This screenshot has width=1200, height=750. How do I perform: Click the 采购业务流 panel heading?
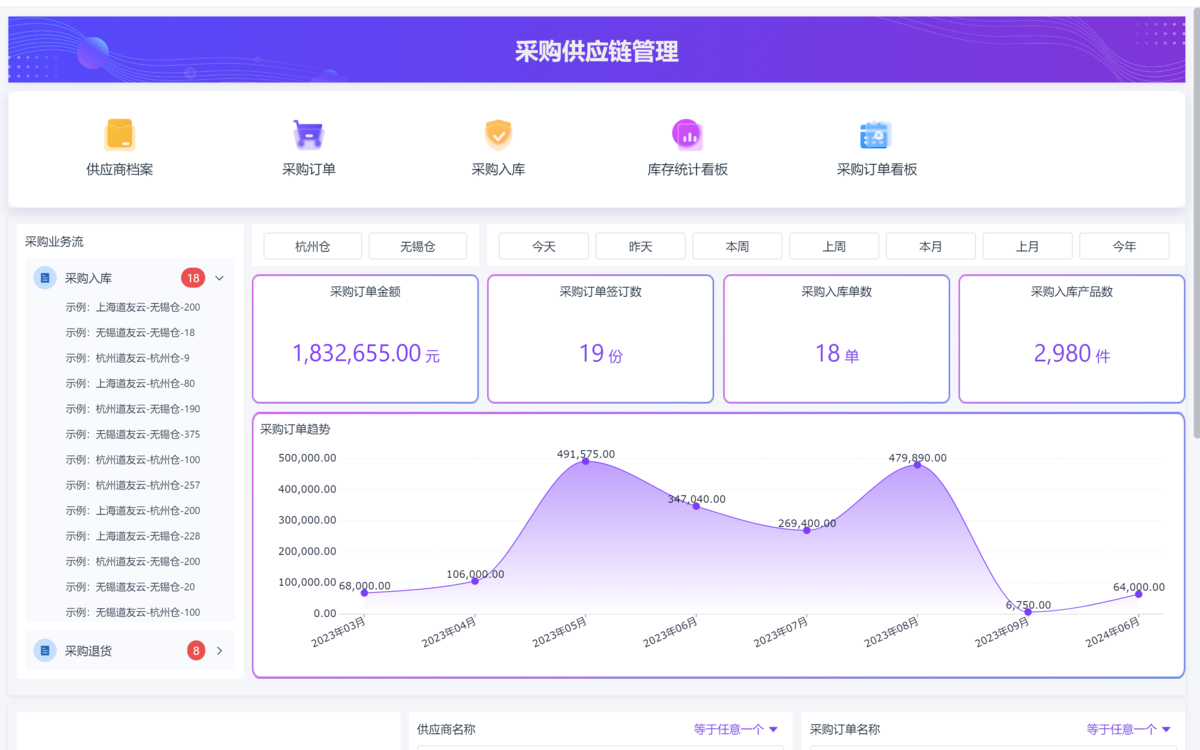[x=54, y=242]
